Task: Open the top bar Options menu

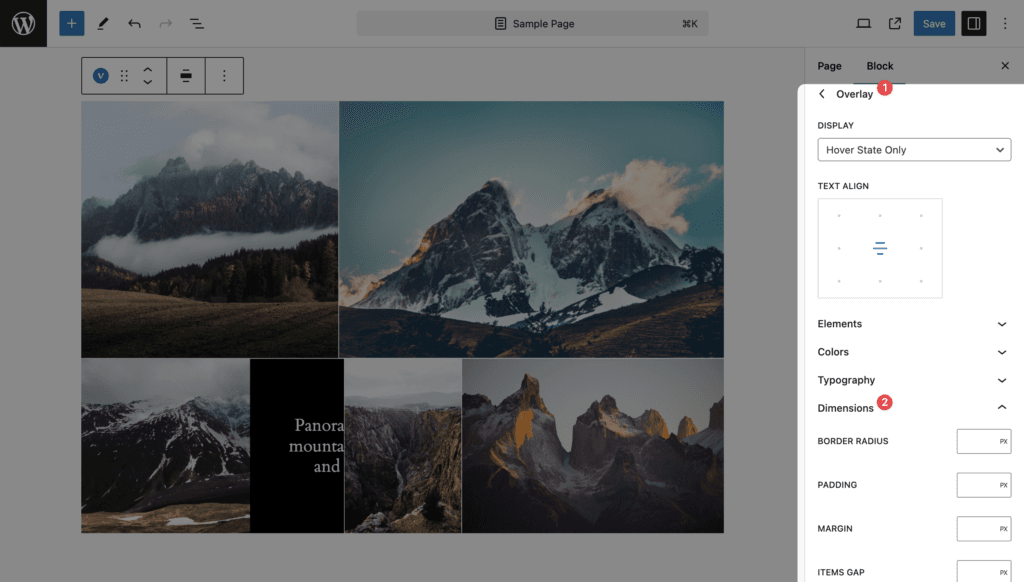Action: click(x=1005, y=24)
